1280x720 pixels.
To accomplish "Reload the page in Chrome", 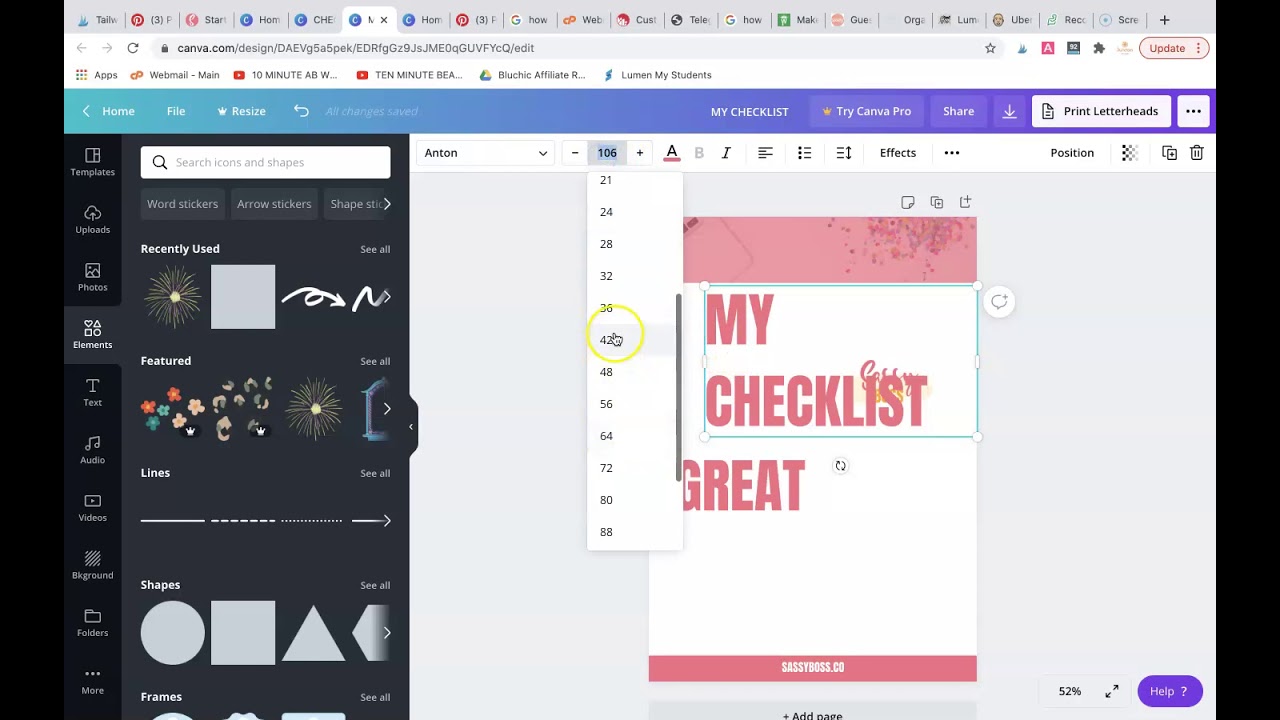I will (133, 48).
